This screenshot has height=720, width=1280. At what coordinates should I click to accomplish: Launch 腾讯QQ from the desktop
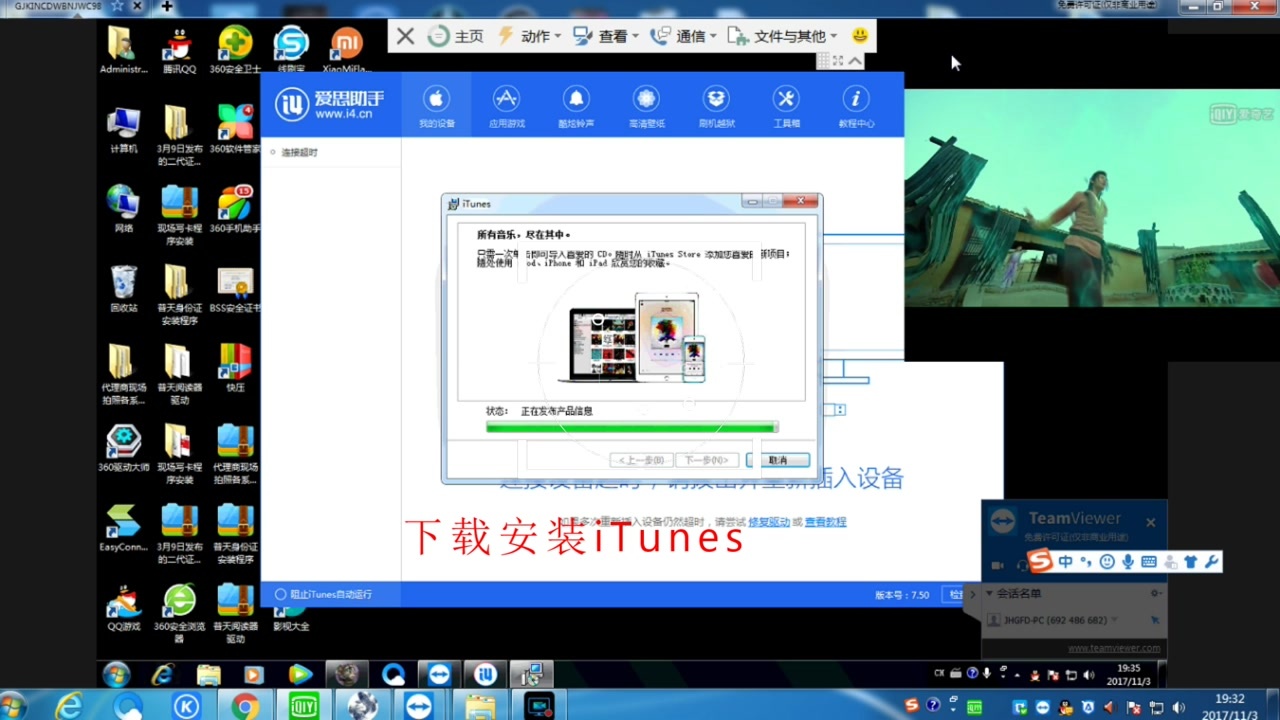pyautogui.click(x=179, y=50)
